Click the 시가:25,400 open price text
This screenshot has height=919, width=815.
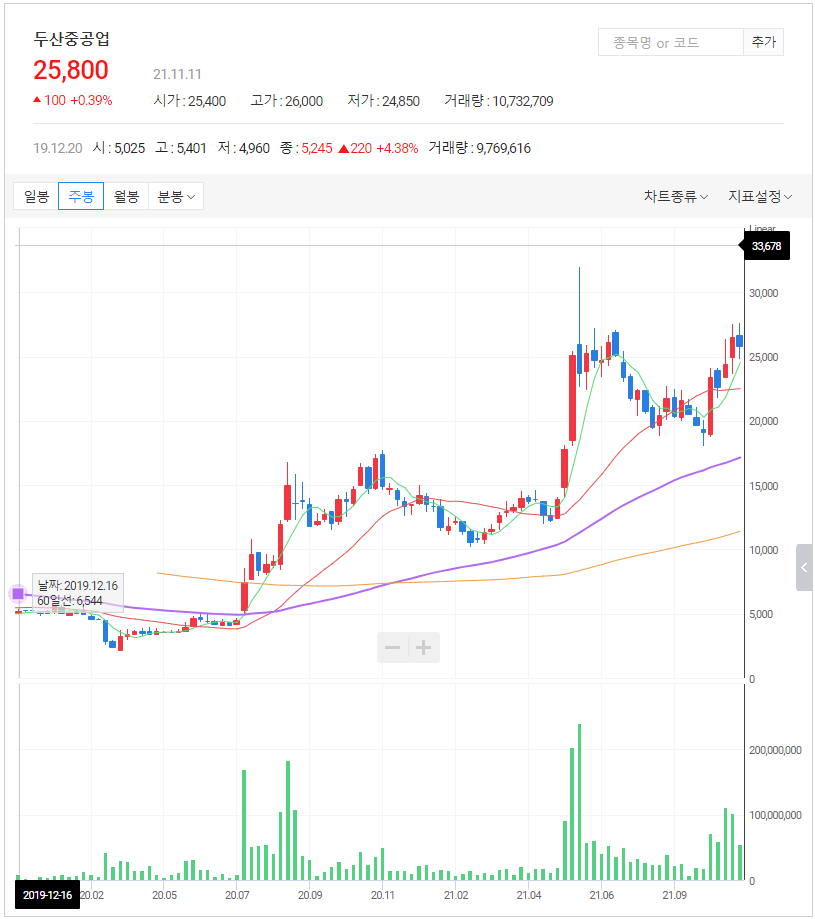190,101
